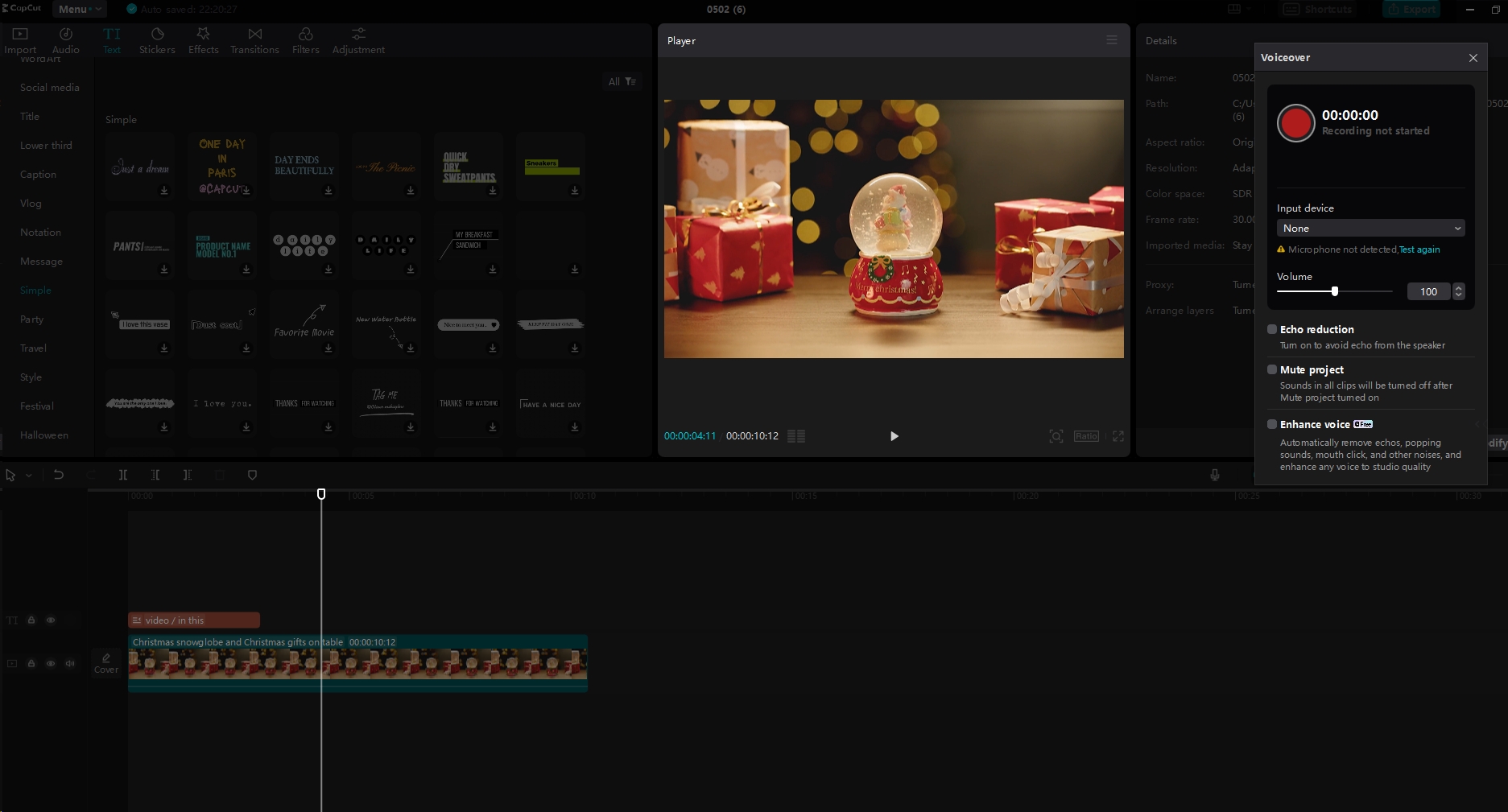The height and width of the screenshot is (812, 1508).
Task: Click the Export button
Action: click(x=1411, y=10)
